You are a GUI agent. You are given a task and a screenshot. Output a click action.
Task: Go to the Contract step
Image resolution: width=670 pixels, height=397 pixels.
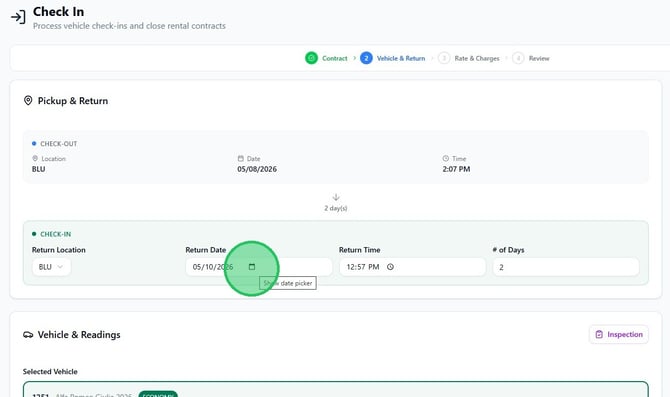pyautogui.click(x=335, y=58)
